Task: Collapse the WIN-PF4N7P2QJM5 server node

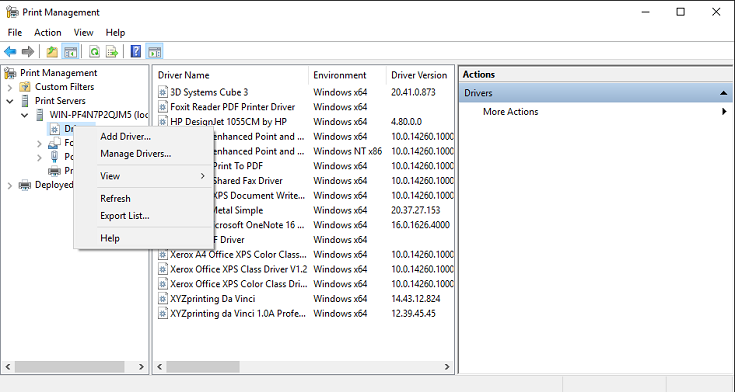Action: [25, 115]
